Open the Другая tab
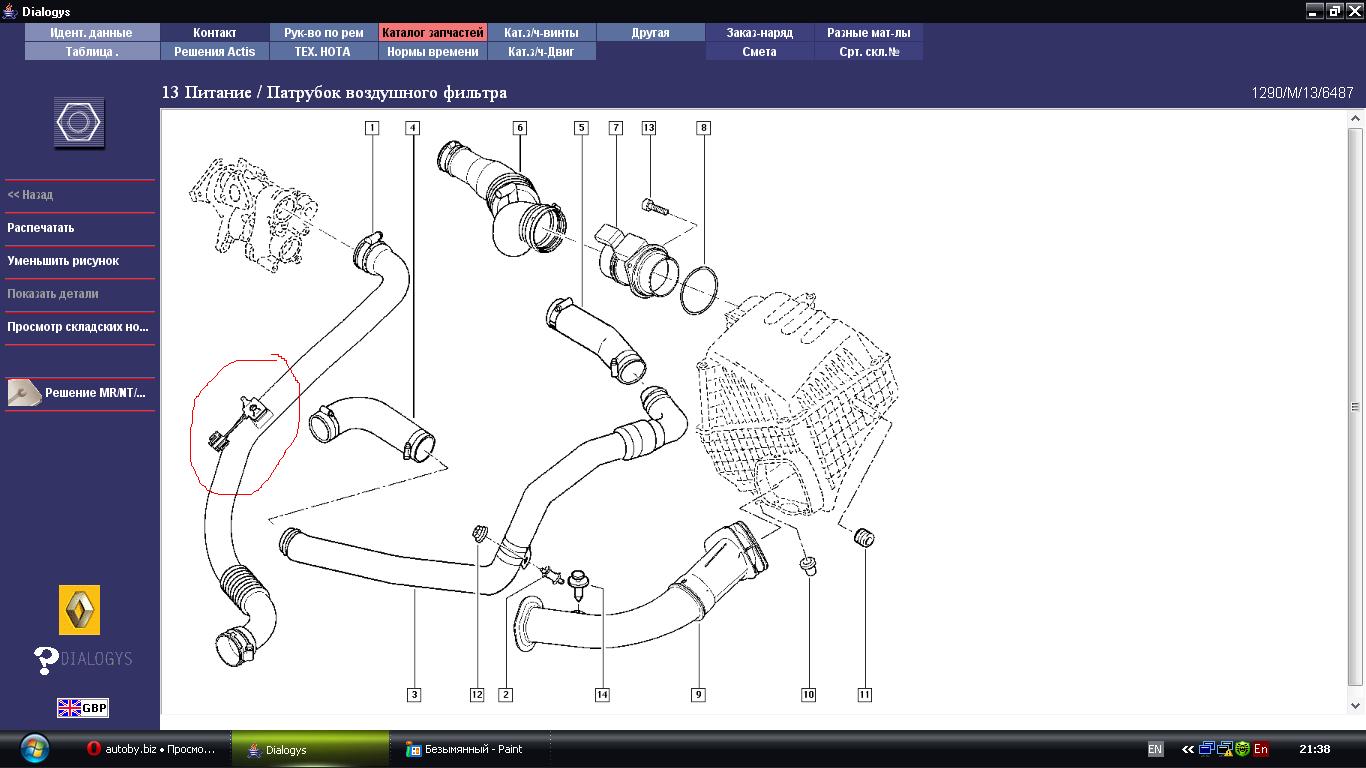This screenshot has width=1366, height=768. click(x=651, y=33)
